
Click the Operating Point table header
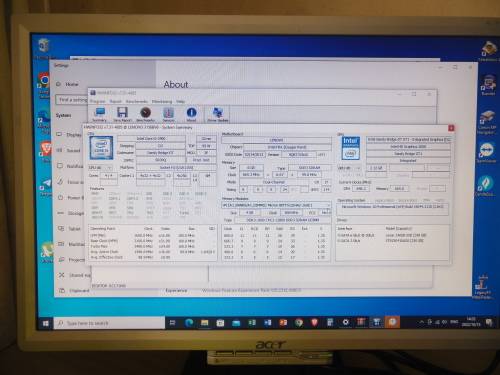tap(103, 229)
